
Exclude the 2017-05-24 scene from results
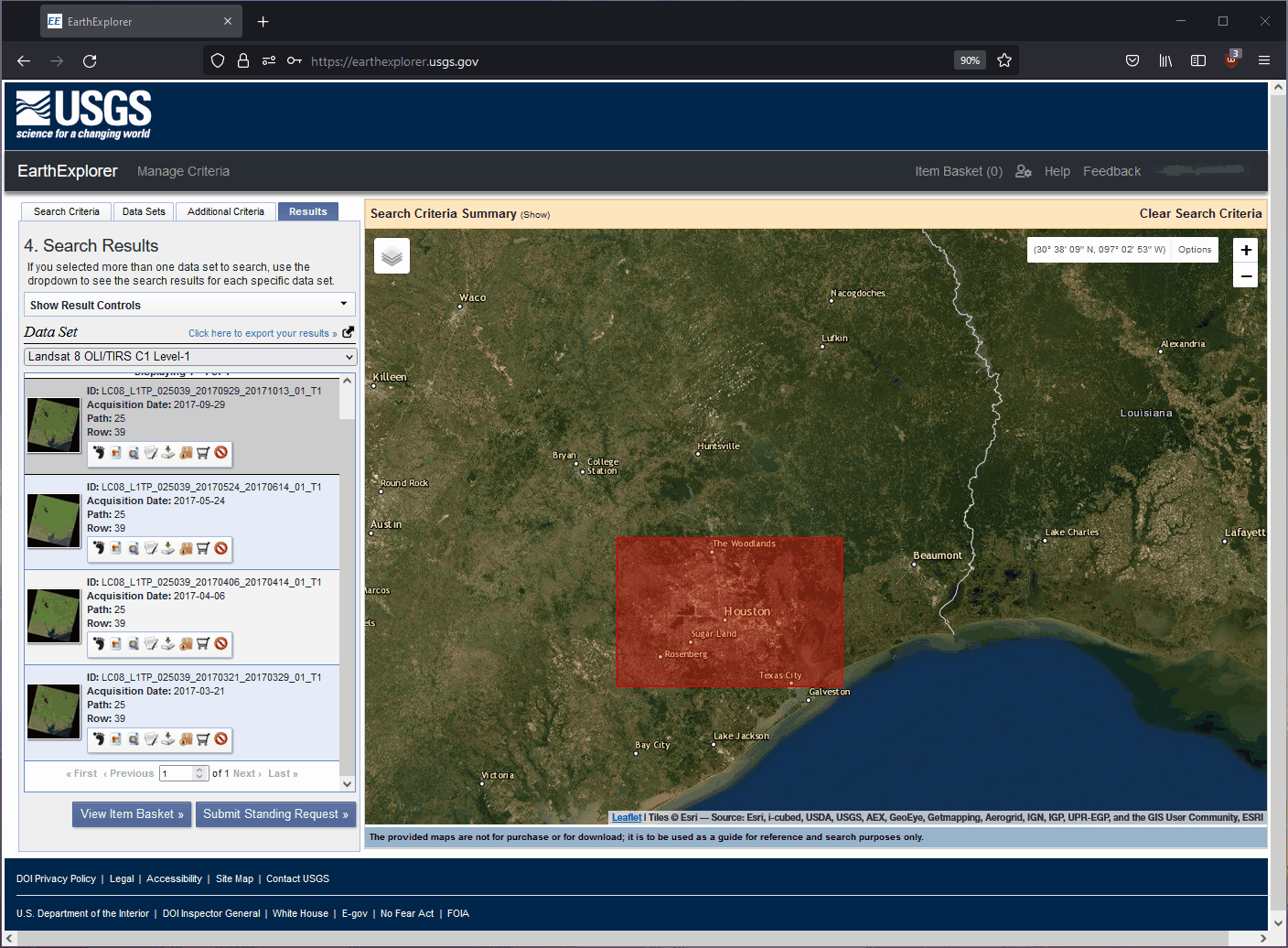[220, 548]
